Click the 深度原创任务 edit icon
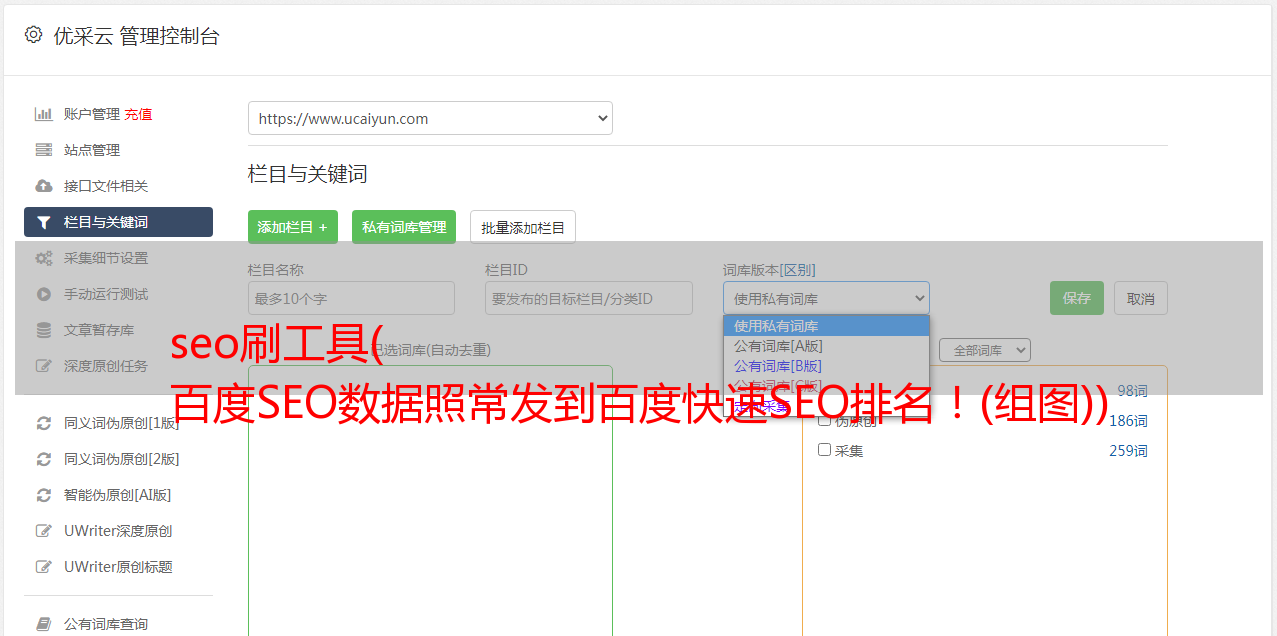The width and height of the screenshot is (1277, 636). click(x=43, y=366)
